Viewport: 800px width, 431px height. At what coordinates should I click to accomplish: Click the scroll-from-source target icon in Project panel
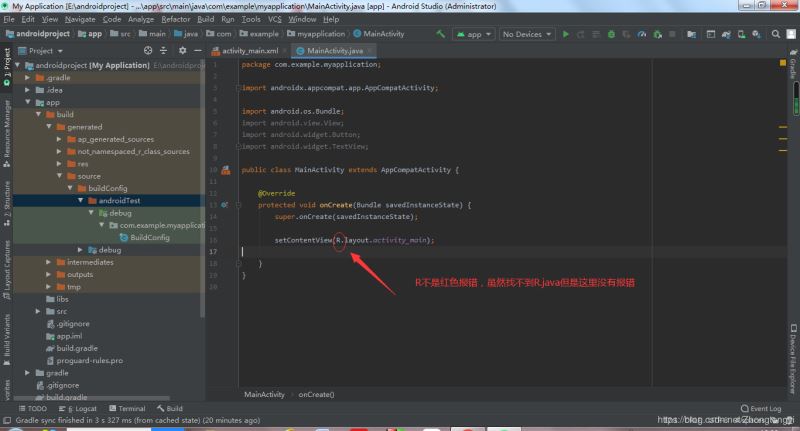point(148,50)
